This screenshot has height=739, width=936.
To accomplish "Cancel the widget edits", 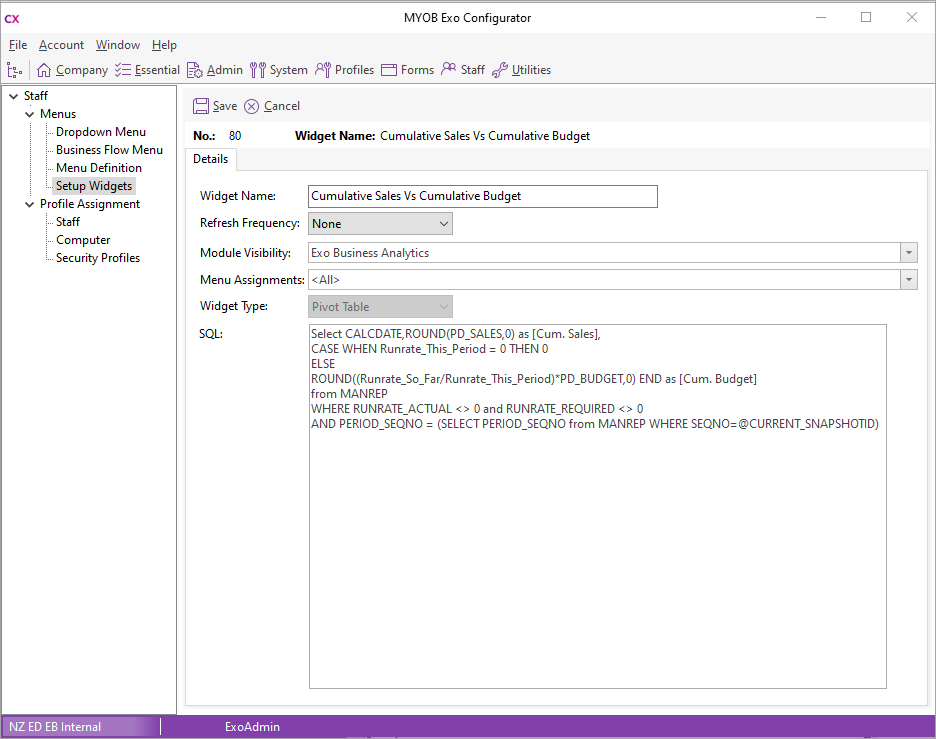I will pos(252,106).
